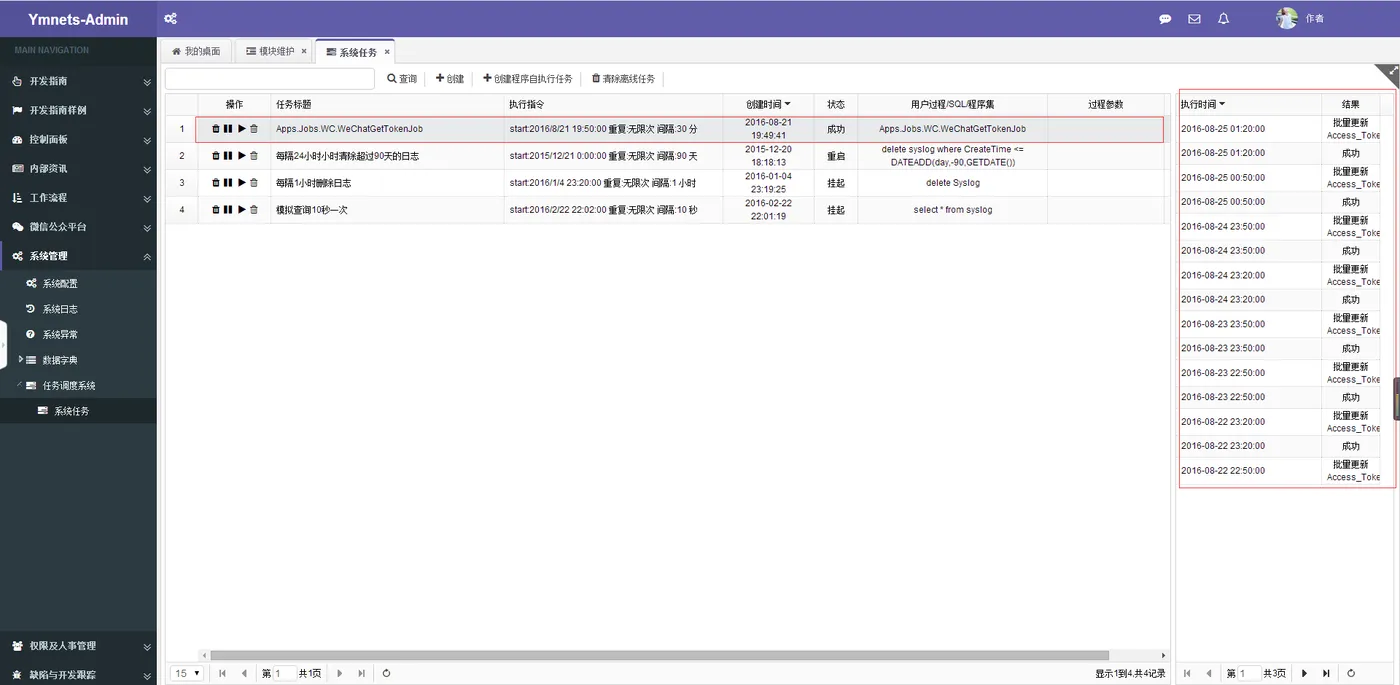Screen dimensions: 1400x685
Task: Click the 清除离线任务 button
Action: (623, 78)
